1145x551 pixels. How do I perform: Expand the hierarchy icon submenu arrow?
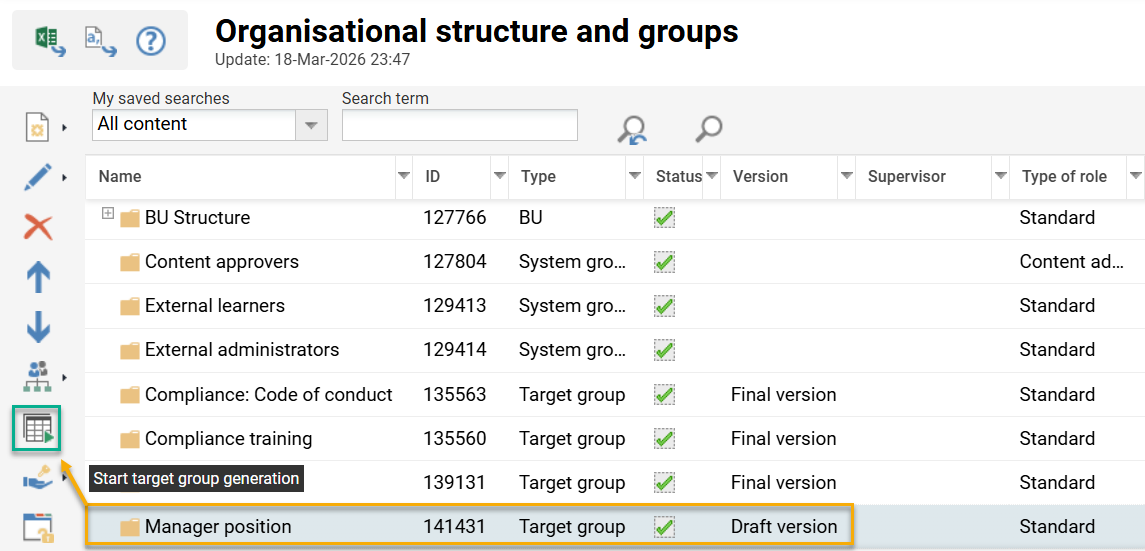pyautogui.click(x=64, y=377)
